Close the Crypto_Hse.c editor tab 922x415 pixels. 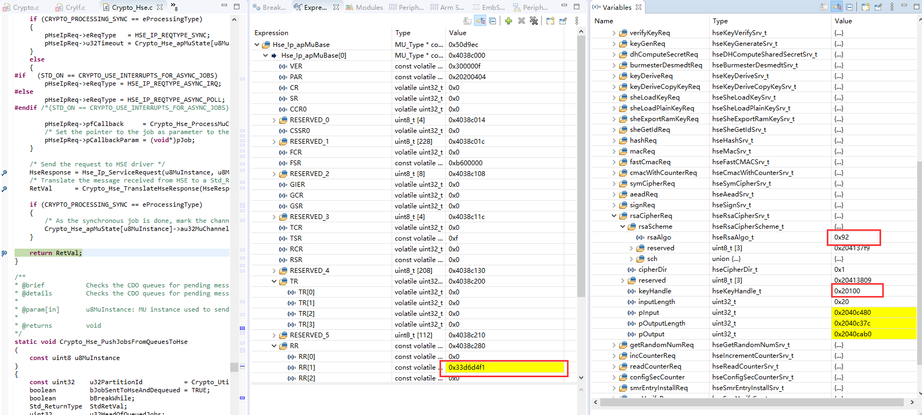160,7
